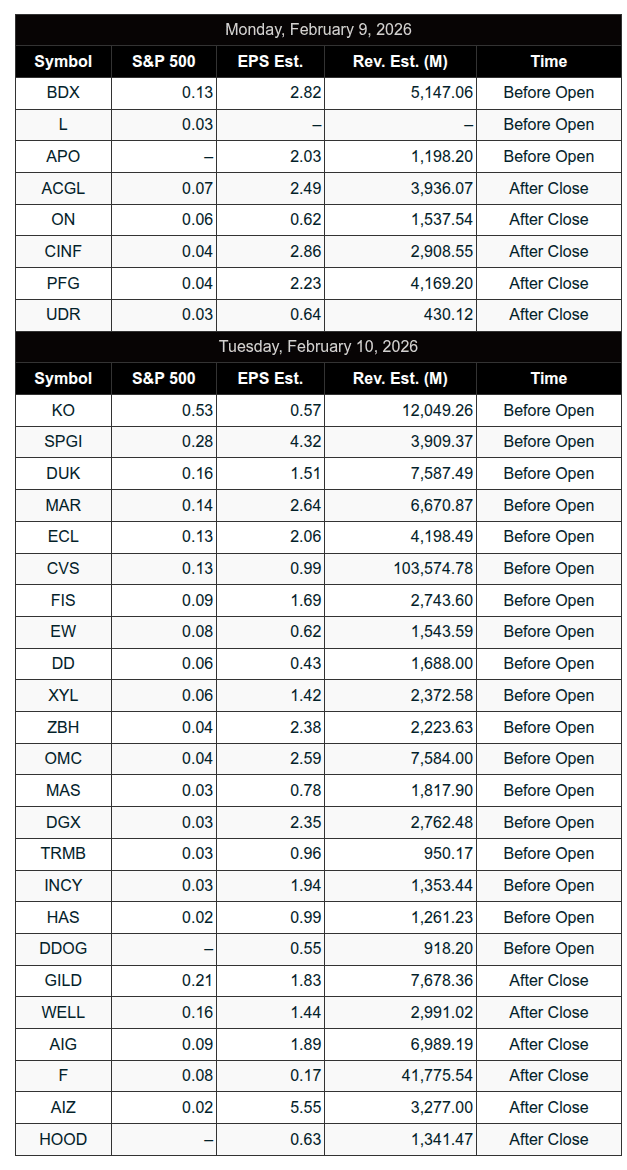Click the BDX ticker symbol

point(63,93)
